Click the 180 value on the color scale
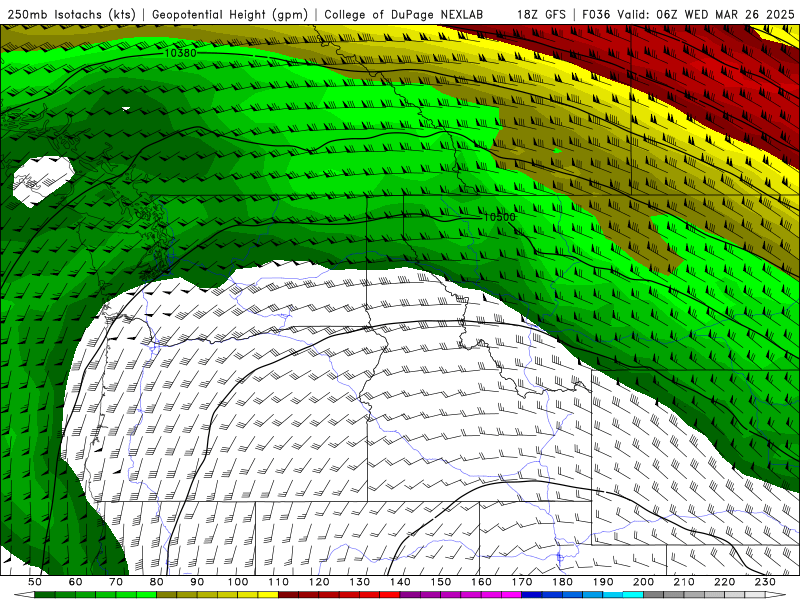Screen dimensions: 800x600 [562, 582]
